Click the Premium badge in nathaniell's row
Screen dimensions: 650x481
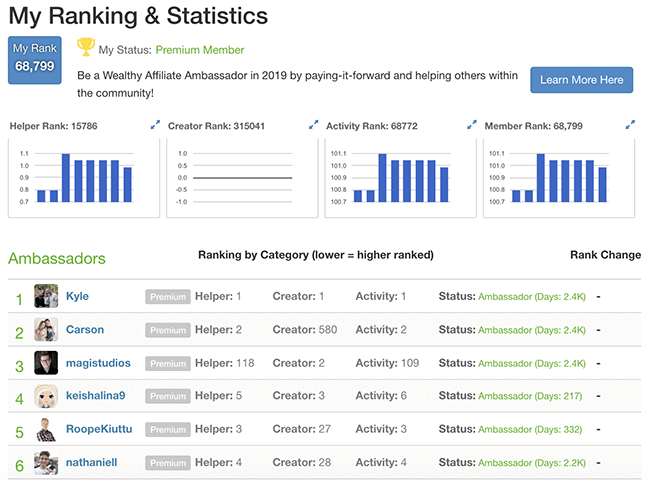(168, 463)
